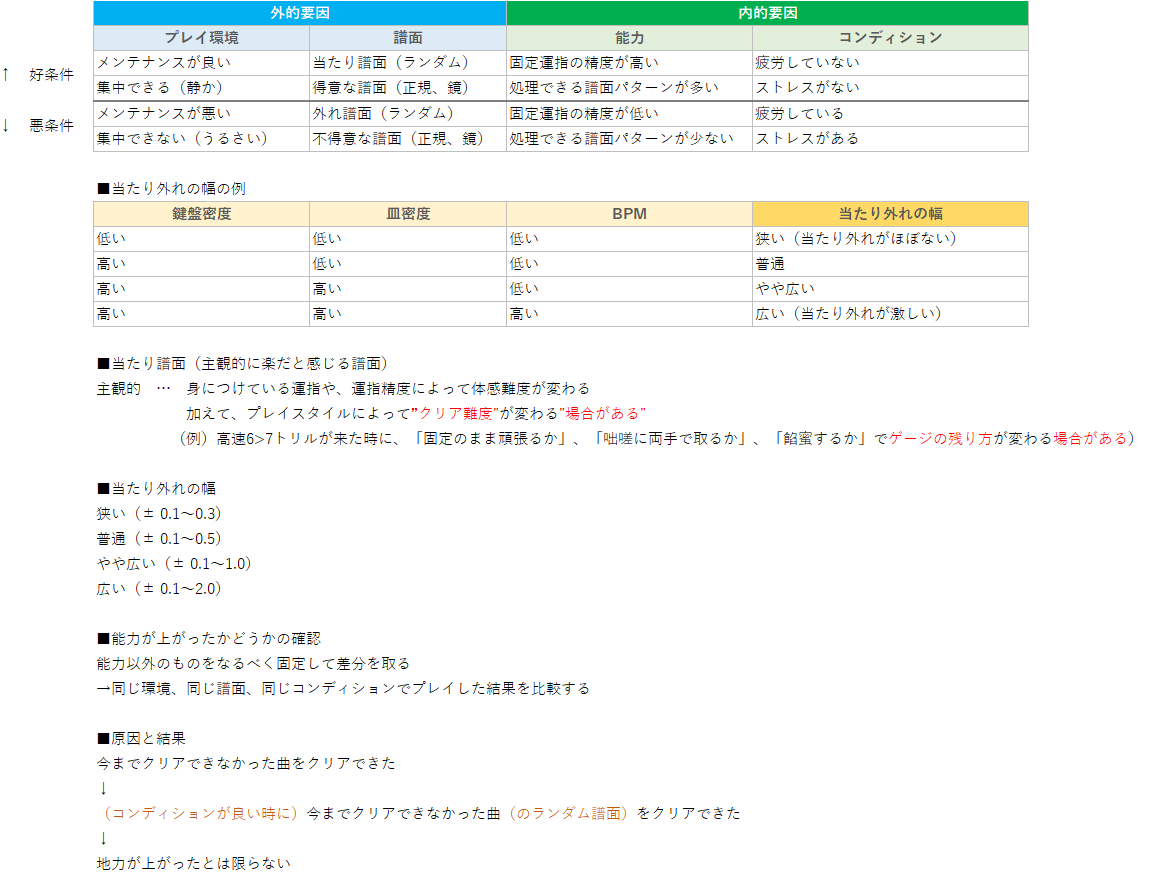Click the cell 不得意な譜面（正規、鏡）
The width and height of the screenshot is (1173, 877).
pos(408,138)
